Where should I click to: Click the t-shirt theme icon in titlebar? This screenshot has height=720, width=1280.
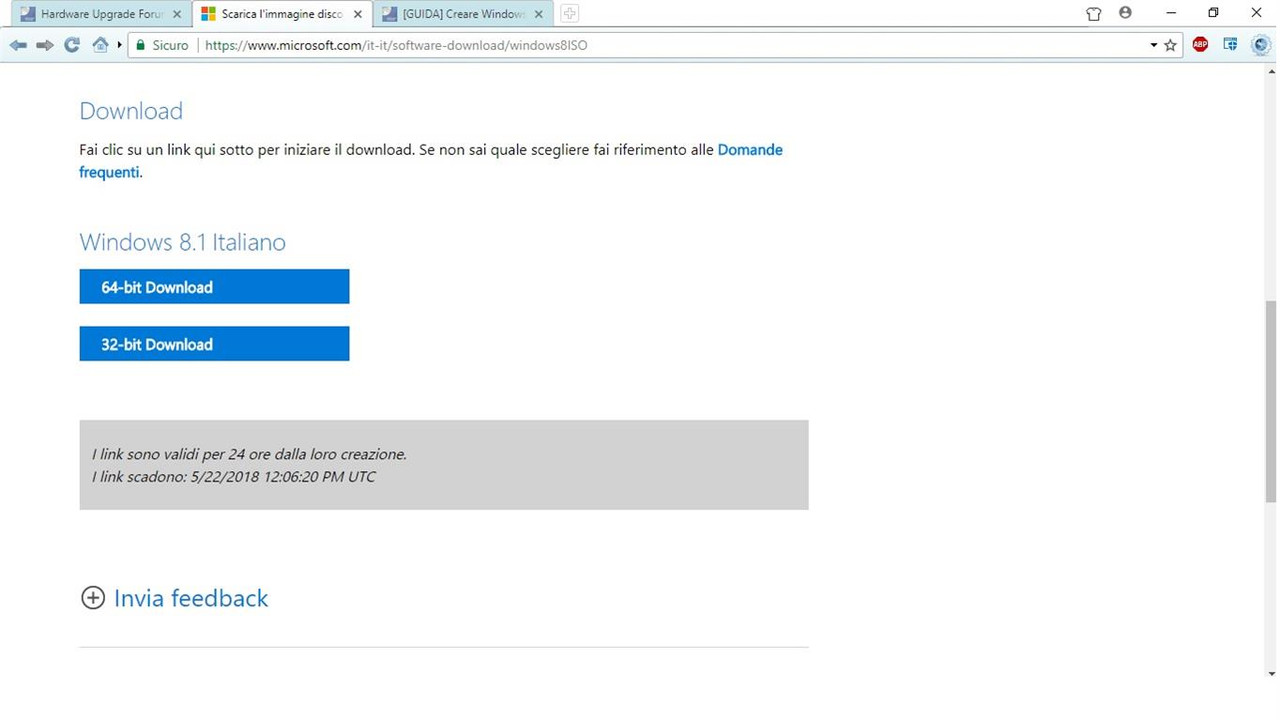[x=1093, y=13]
